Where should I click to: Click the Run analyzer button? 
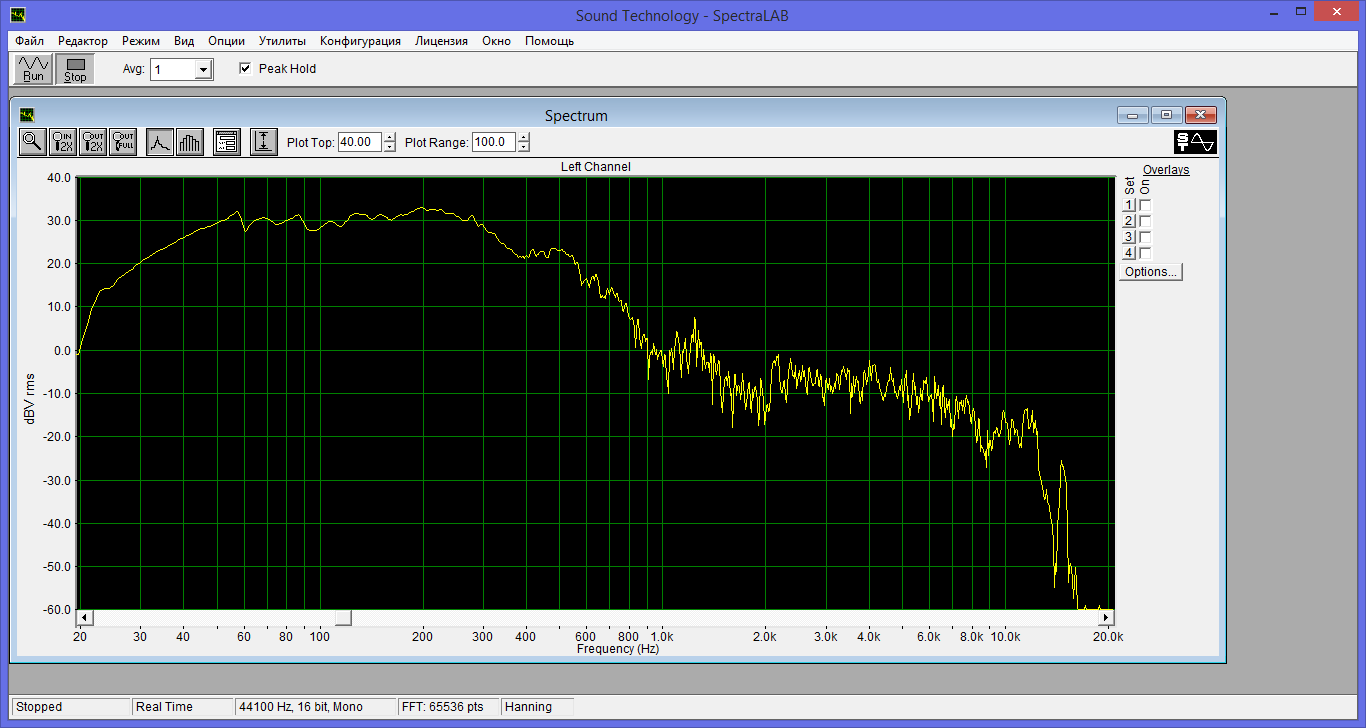click(x=33, y=69)
